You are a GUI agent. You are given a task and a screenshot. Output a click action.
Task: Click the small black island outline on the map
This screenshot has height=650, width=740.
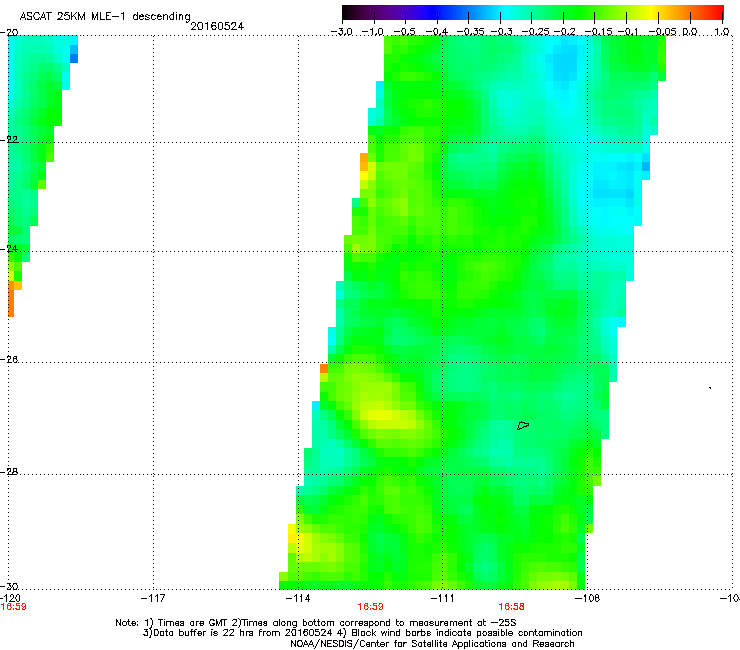pyautogui.click(x=523, y=425)
